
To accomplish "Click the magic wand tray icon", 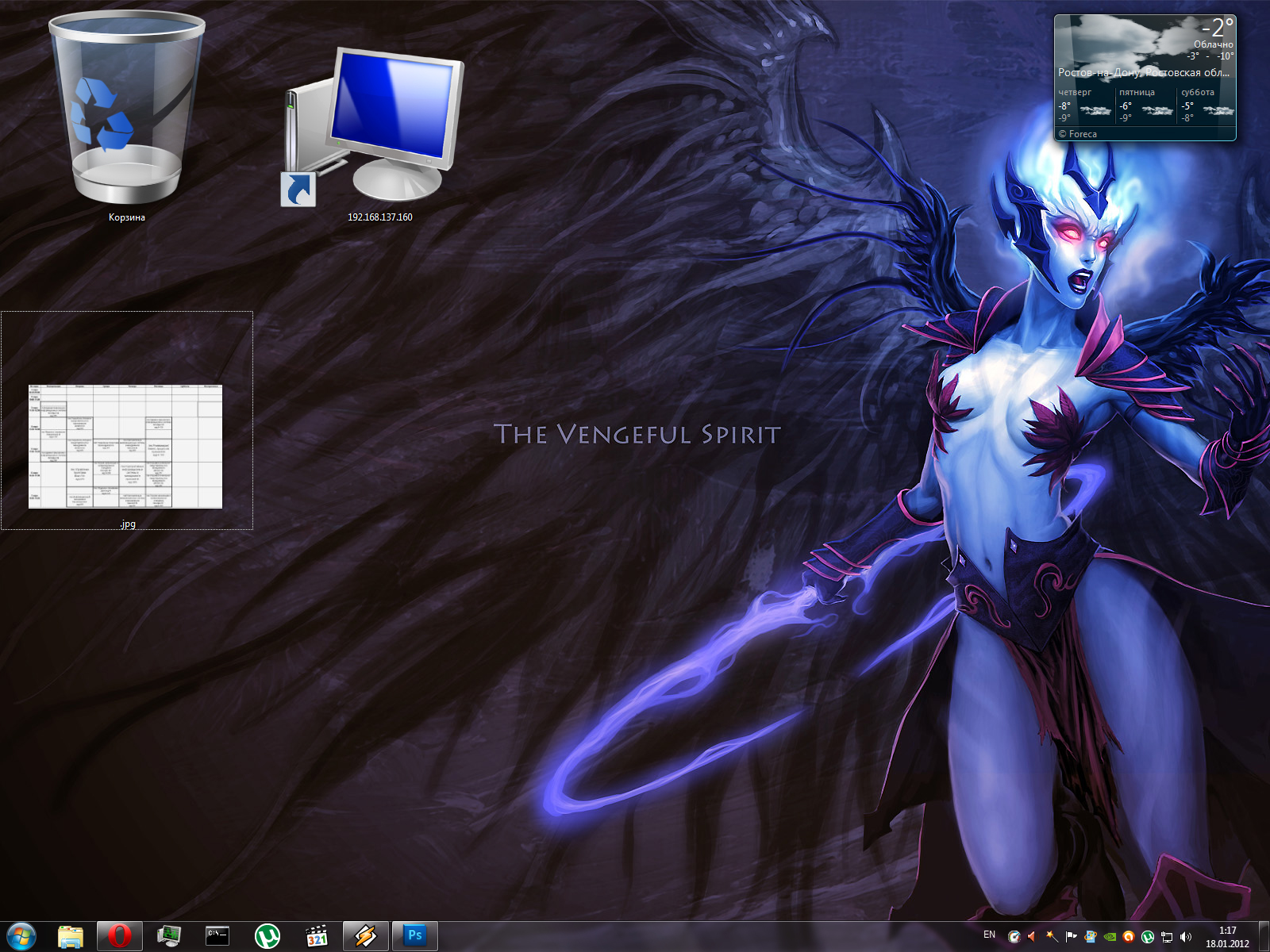I will pyautogui.click(x=1052, y=937).
